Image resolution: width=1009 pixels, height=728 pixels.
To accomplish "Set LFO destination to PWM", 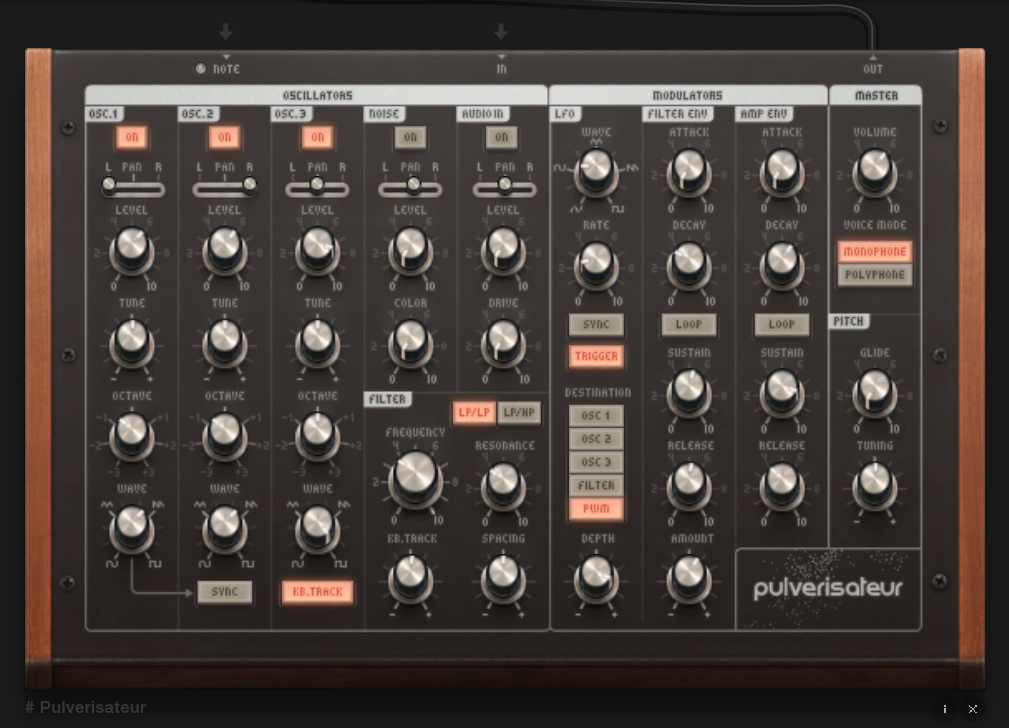I will [x=596, y=509].
